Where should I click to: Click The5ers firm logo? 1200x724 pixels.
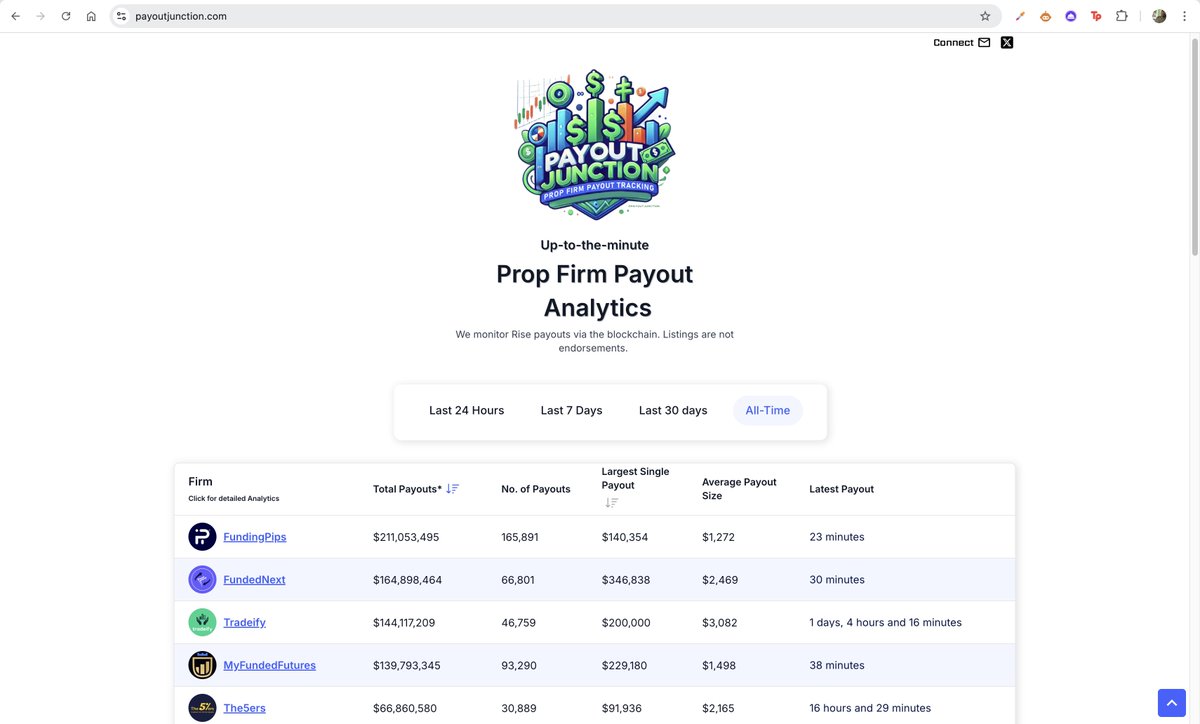(x=202, y=708)
